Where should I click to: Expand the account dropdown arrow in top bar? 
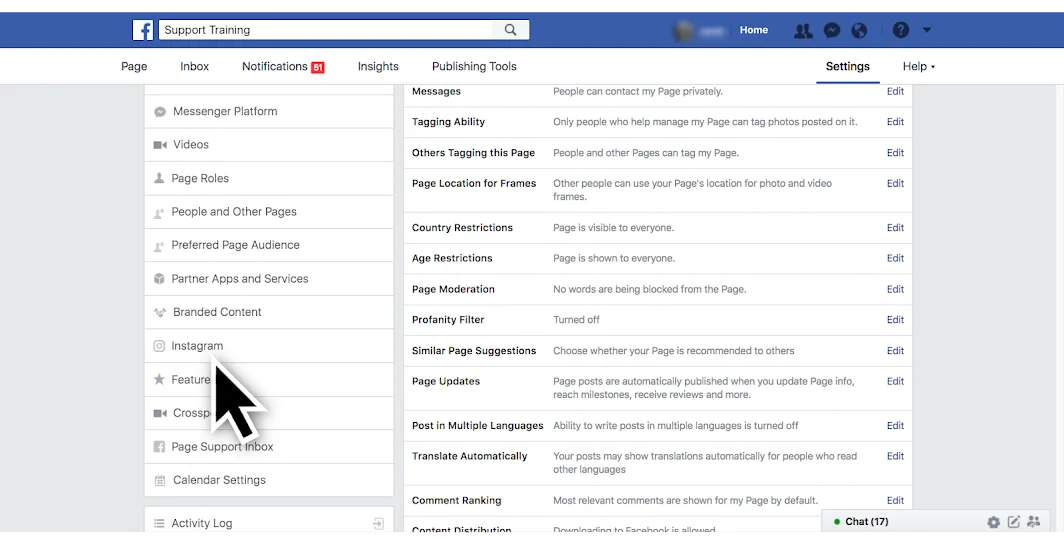tap(927, 30)
